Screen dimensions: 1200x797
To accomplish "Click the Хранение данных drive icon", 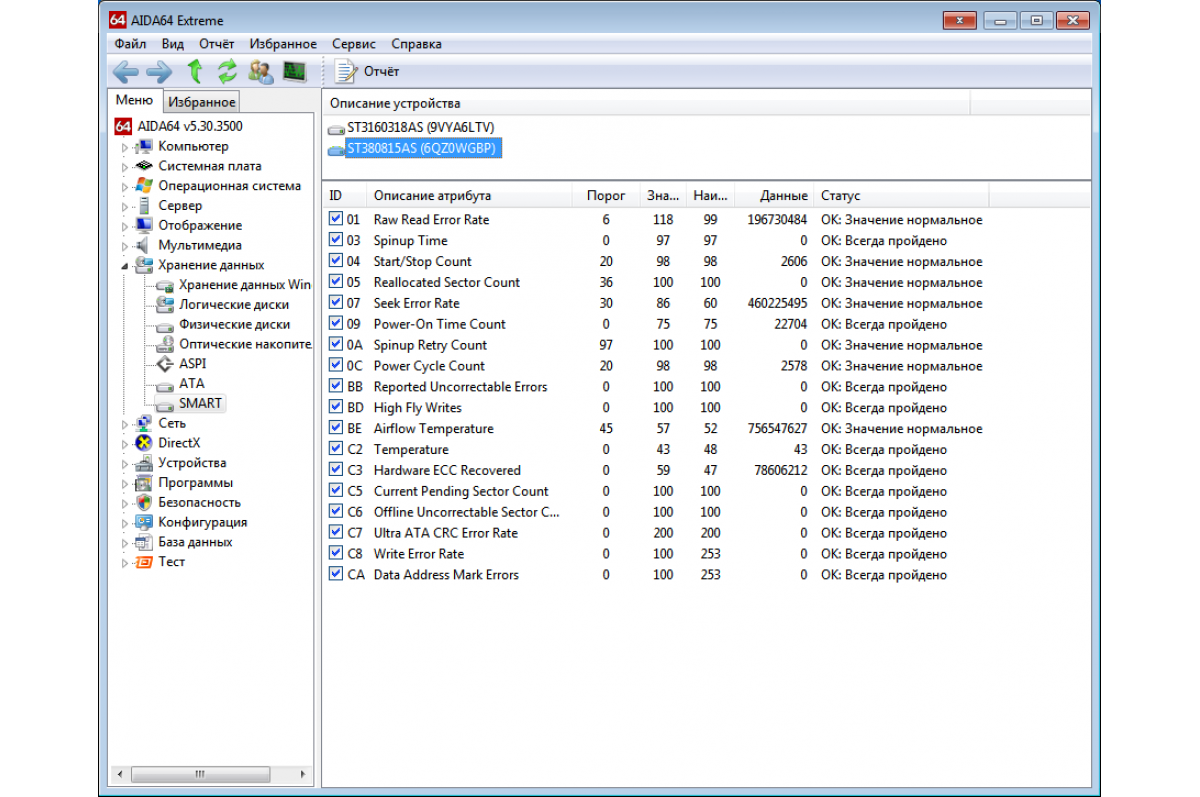I will (145, 265).
